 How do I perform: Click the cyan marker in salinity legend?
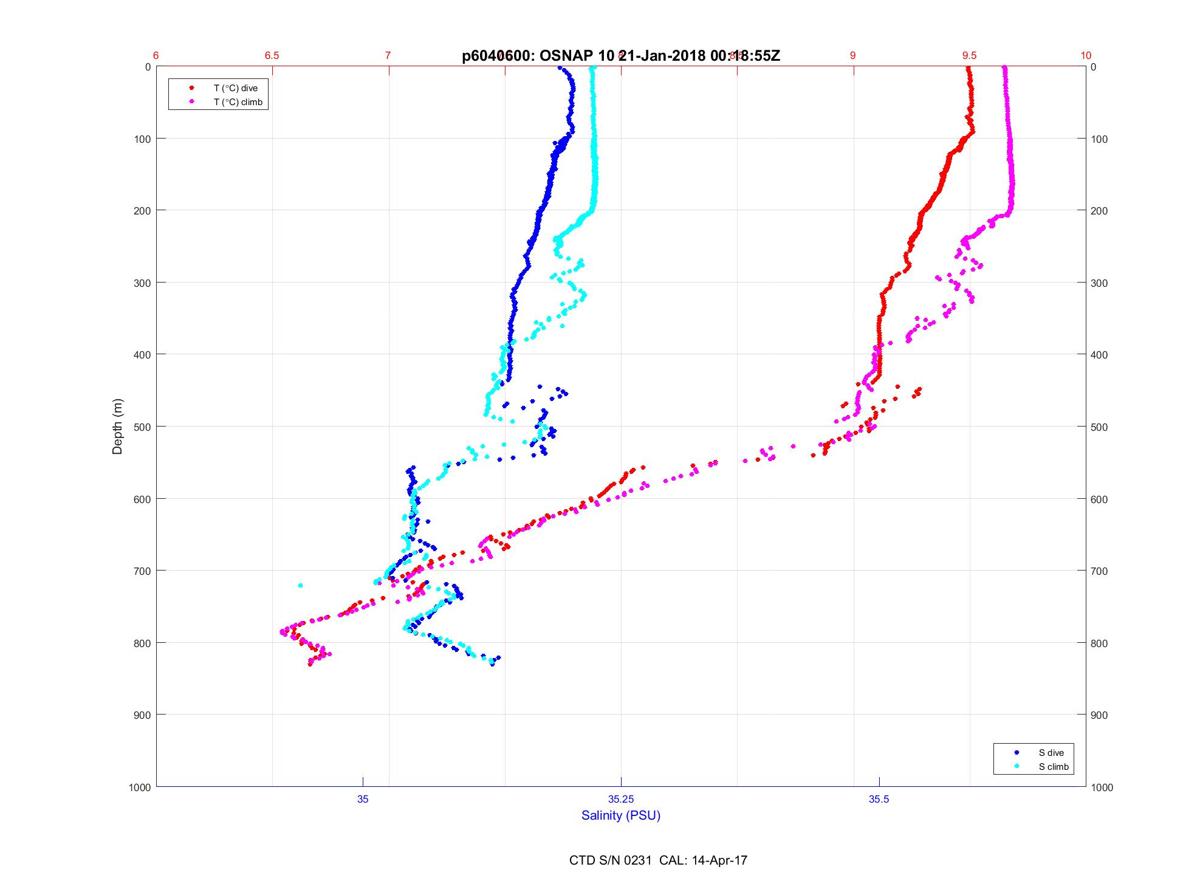pyautogui.click(x=1016, y=766)
